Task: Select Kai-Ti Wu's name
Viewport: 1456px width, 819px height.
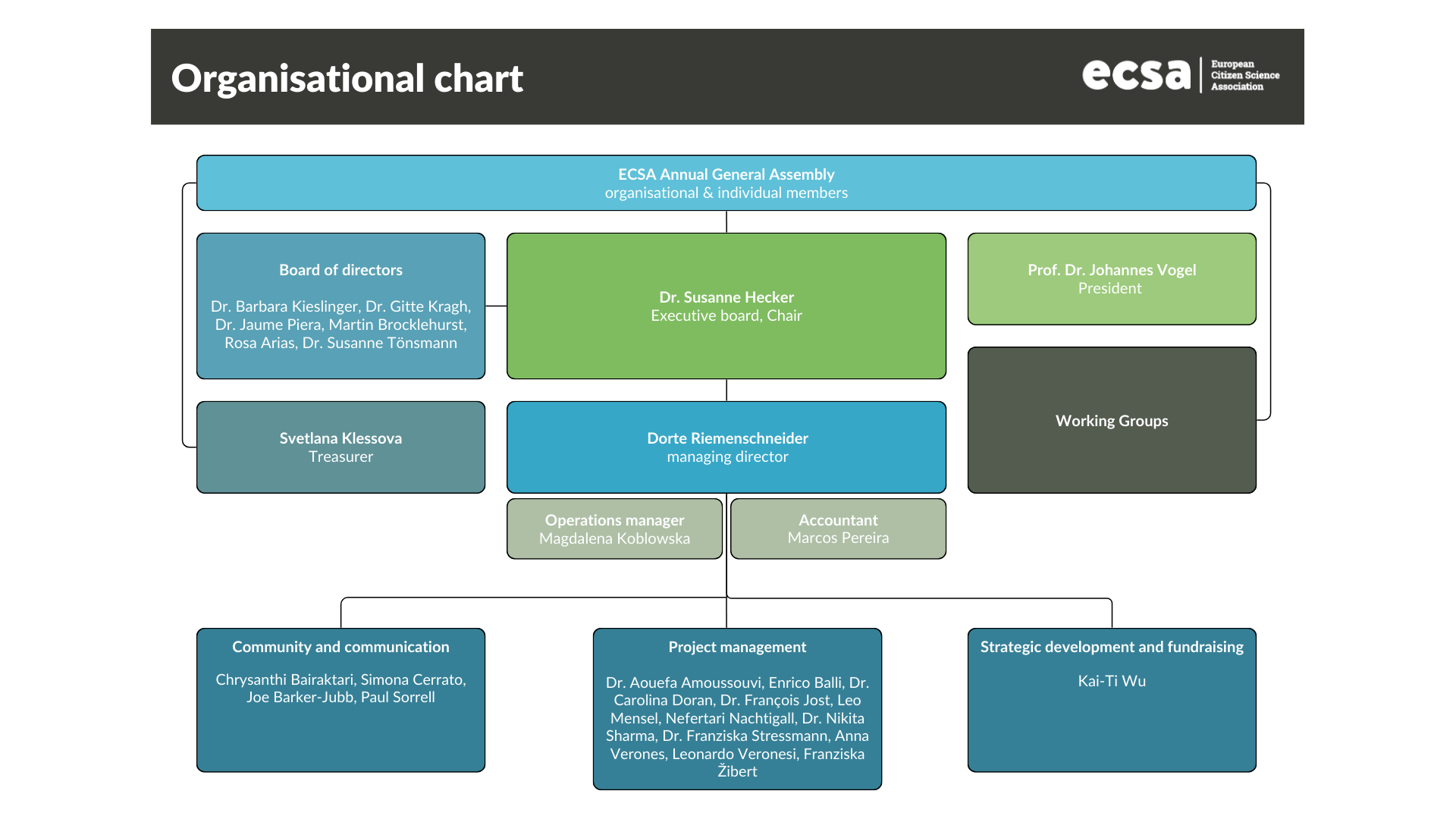Action: coord(1112,681)
